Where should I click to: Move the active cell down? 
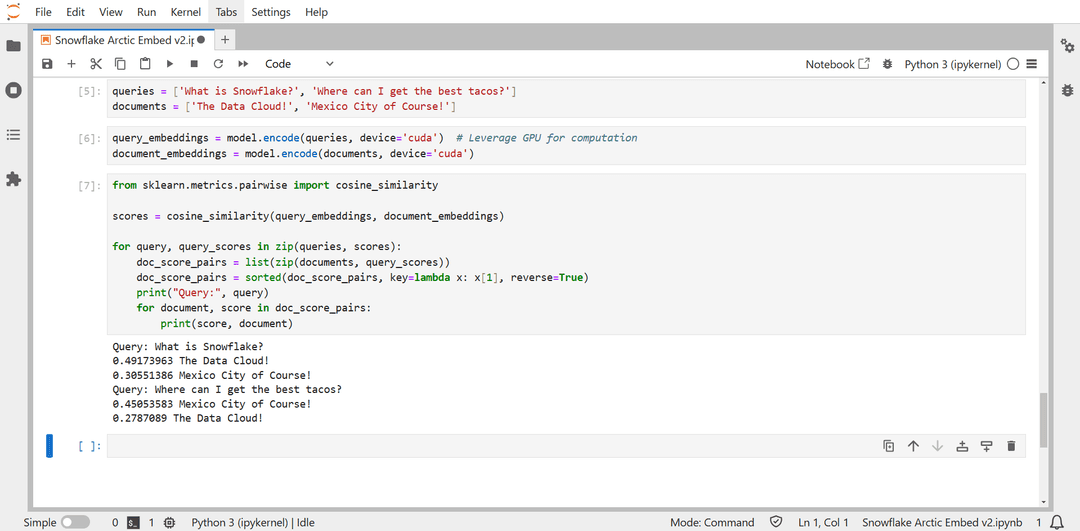pyautogui.click(x=937, y=446)
